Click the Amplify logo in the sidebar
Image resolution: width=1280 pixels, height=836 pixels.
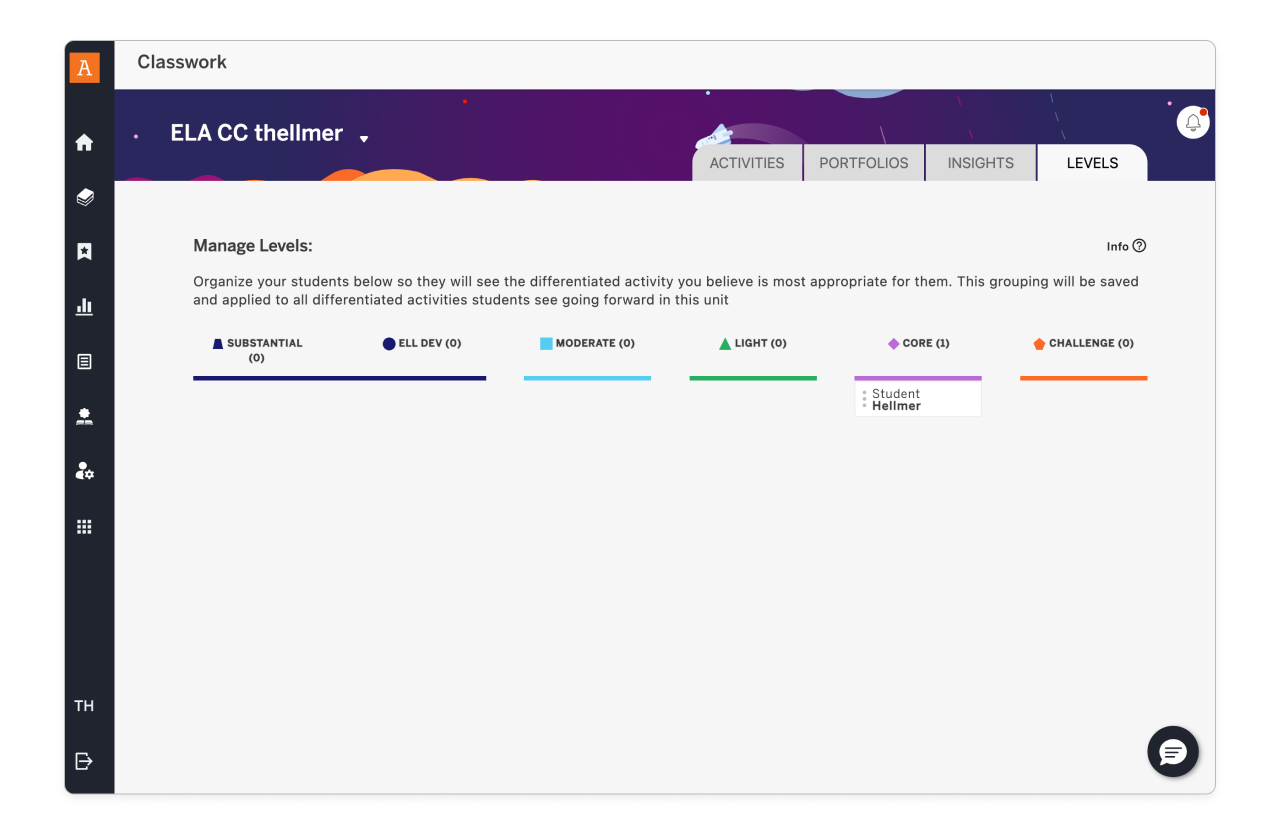click(x=85, y=68)
